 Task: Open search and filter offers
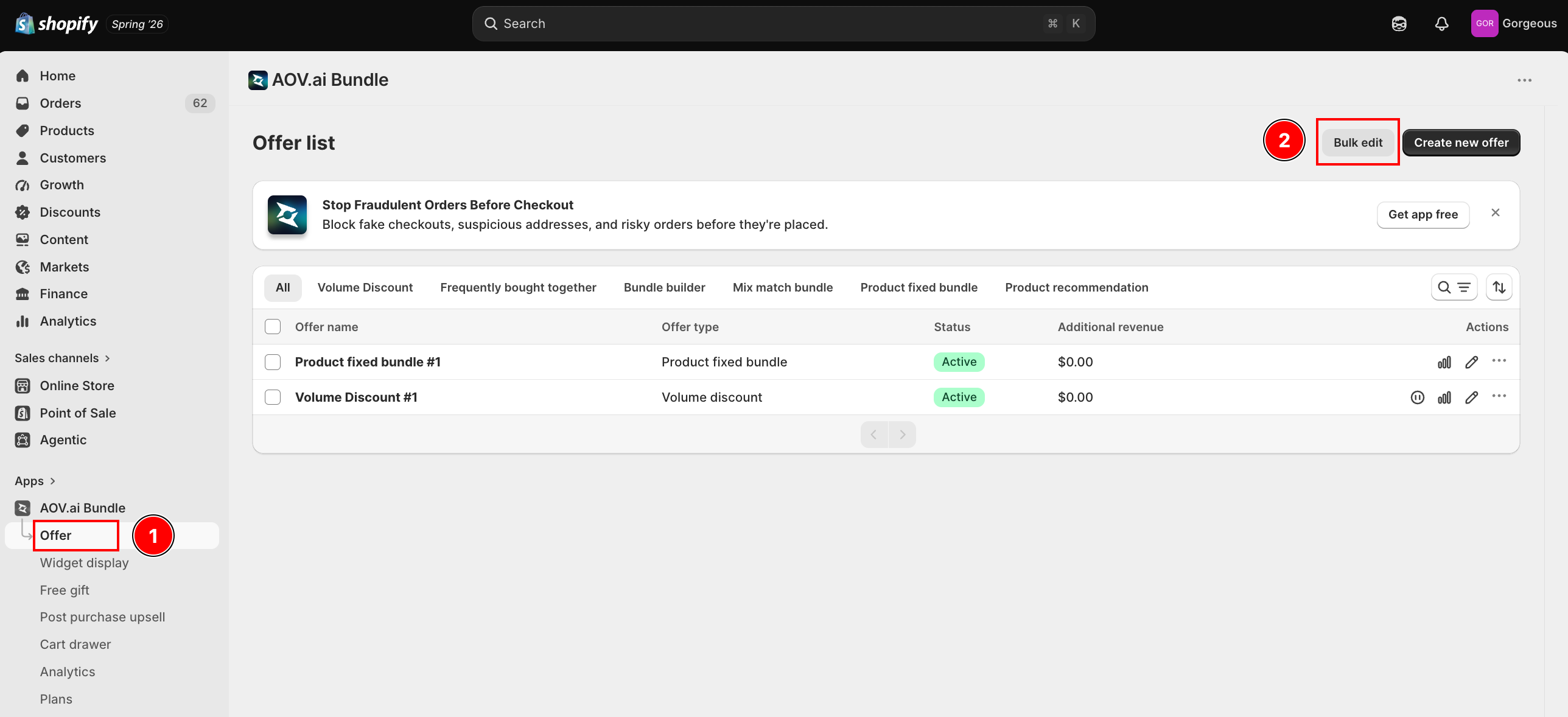[1454, 287]
